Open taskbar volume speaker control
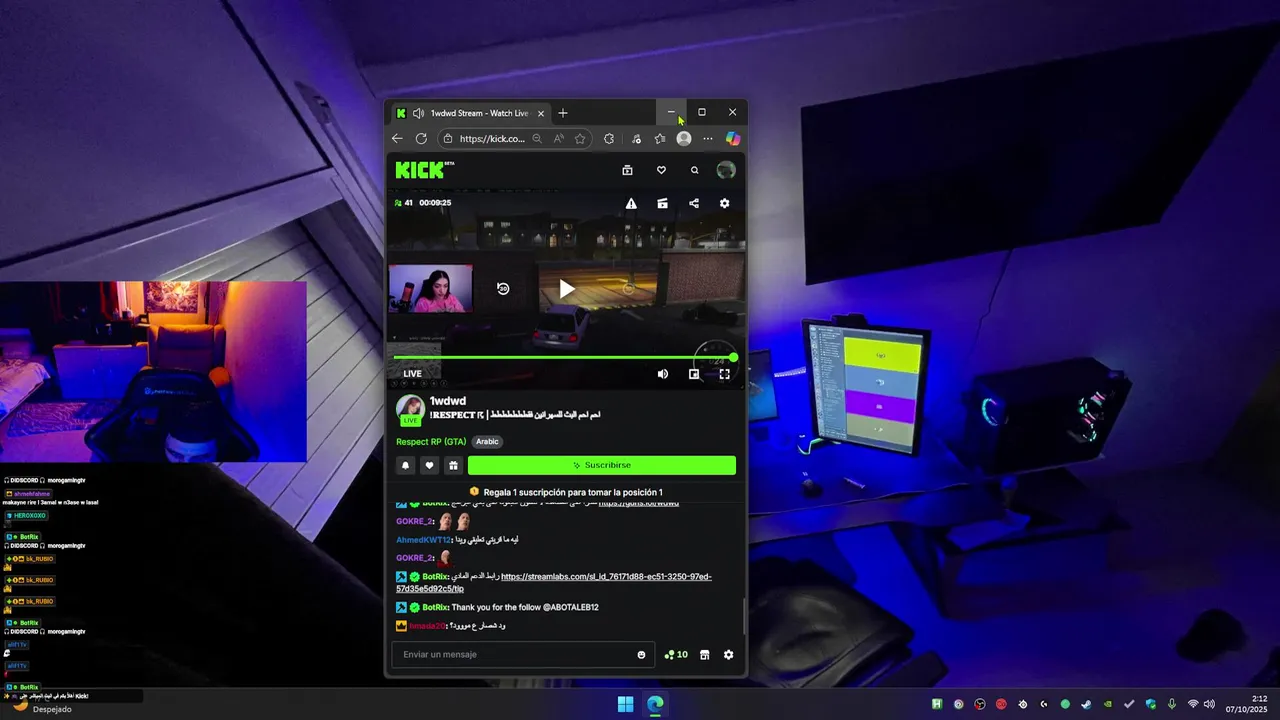Image resolution: width=1280 pixels, height=720 pixels. (1209, 704)
